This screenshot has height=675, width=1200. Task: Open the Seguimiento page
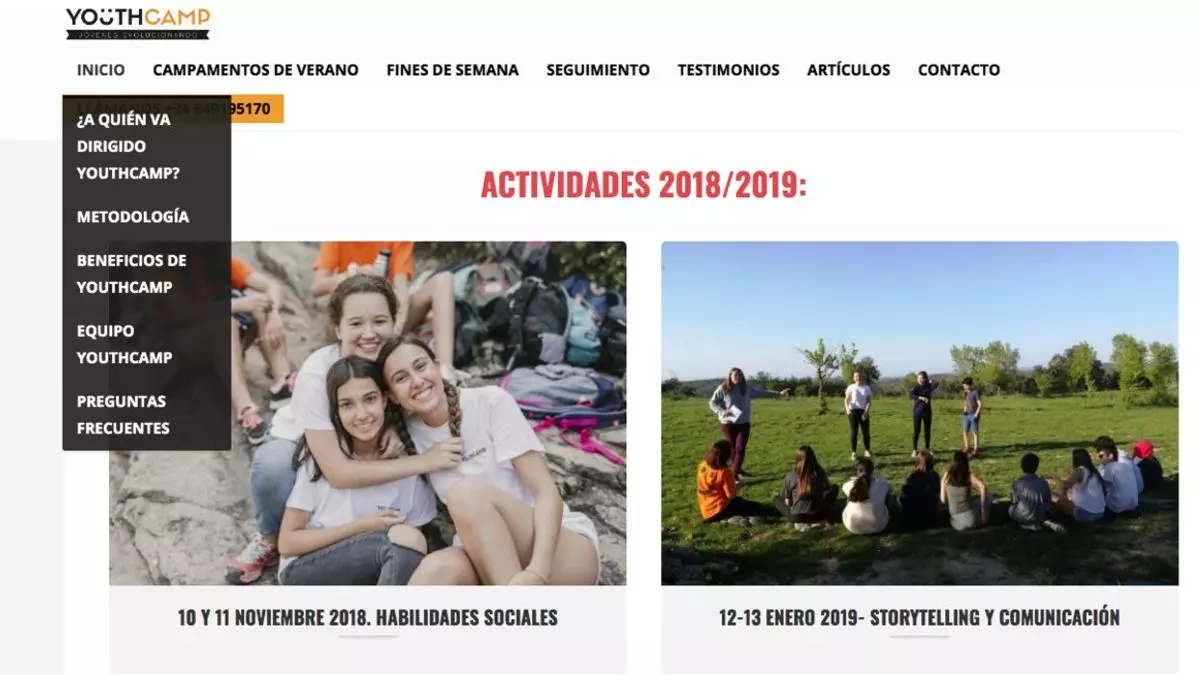598,70
